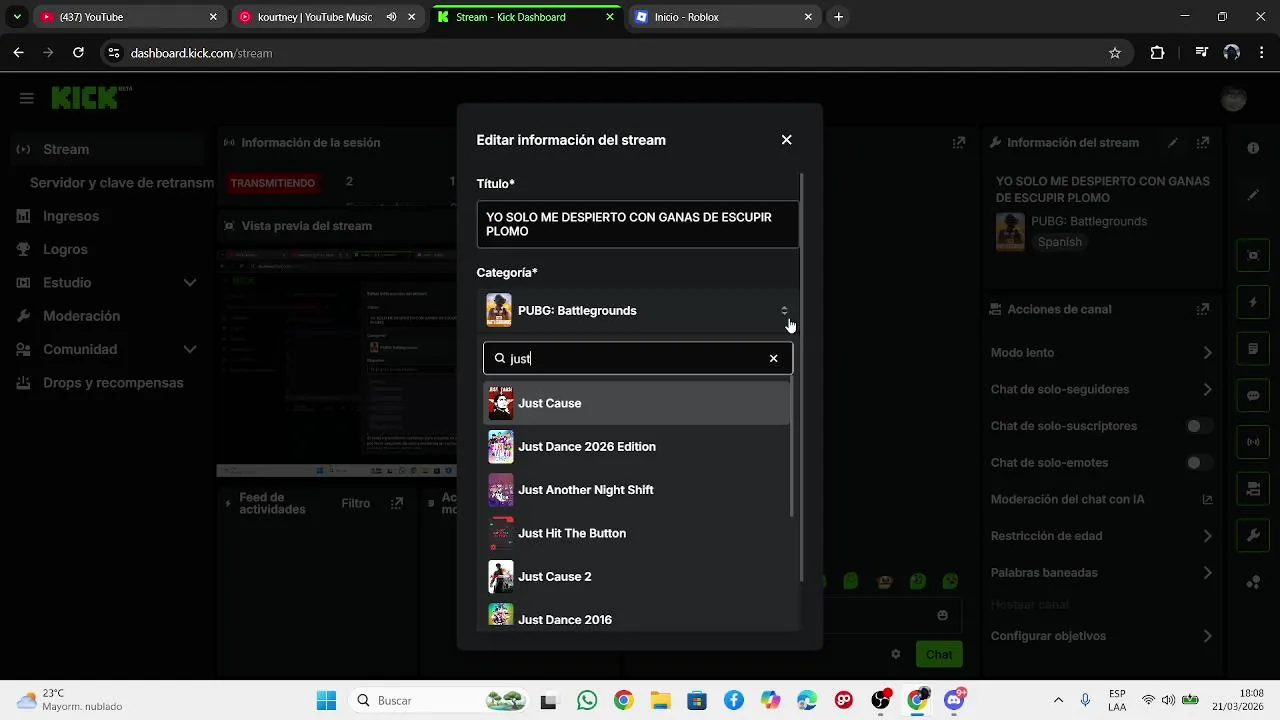Image resolution: width=1280 pixels, height=720 pixels.
Task: Bookmark this page with the star icon
Action: (1115, 53)
